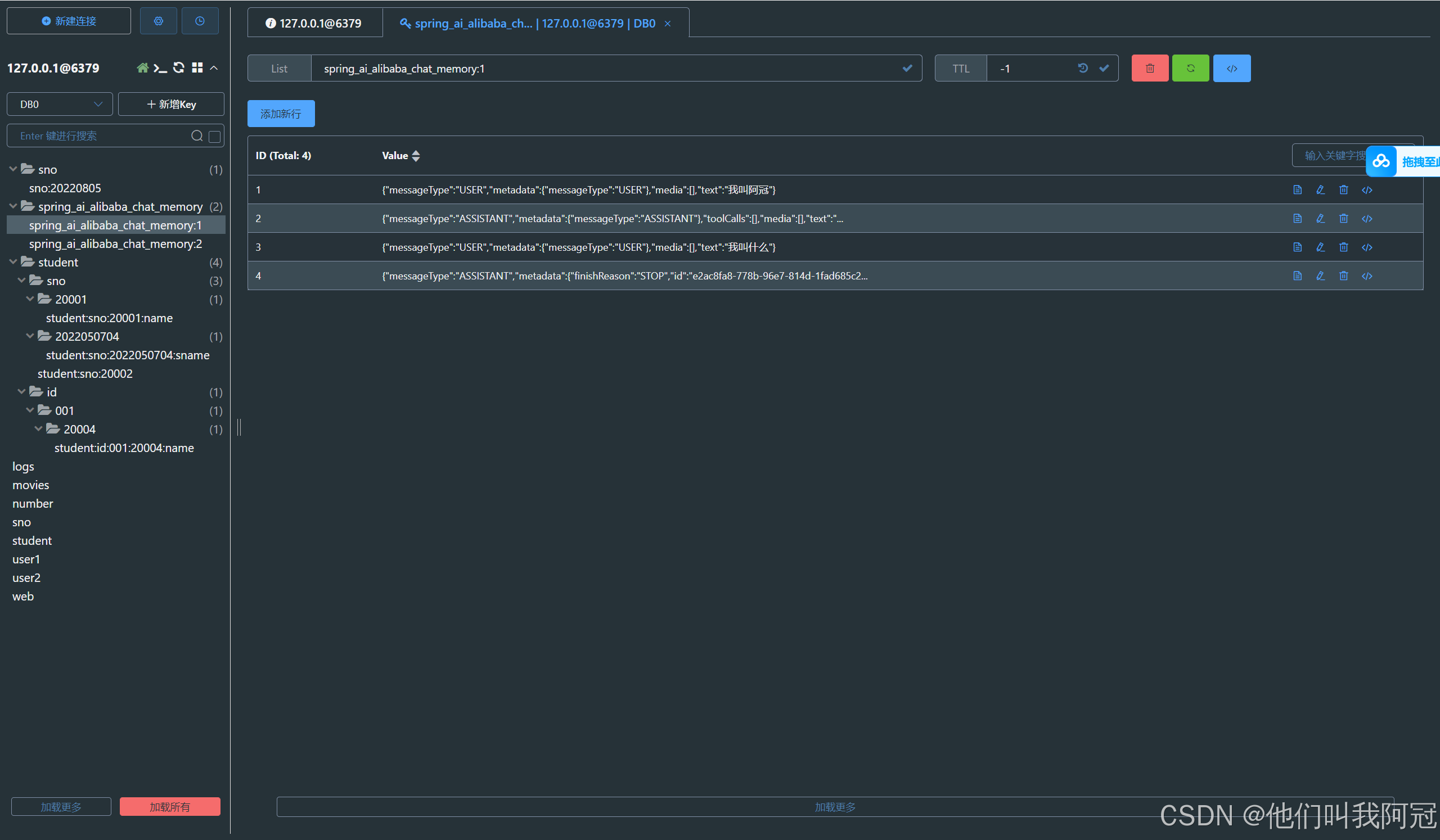Viewport: 1440px width, 840px height.
Task: Refresh the connection key list
Action: tap(178, 68)
